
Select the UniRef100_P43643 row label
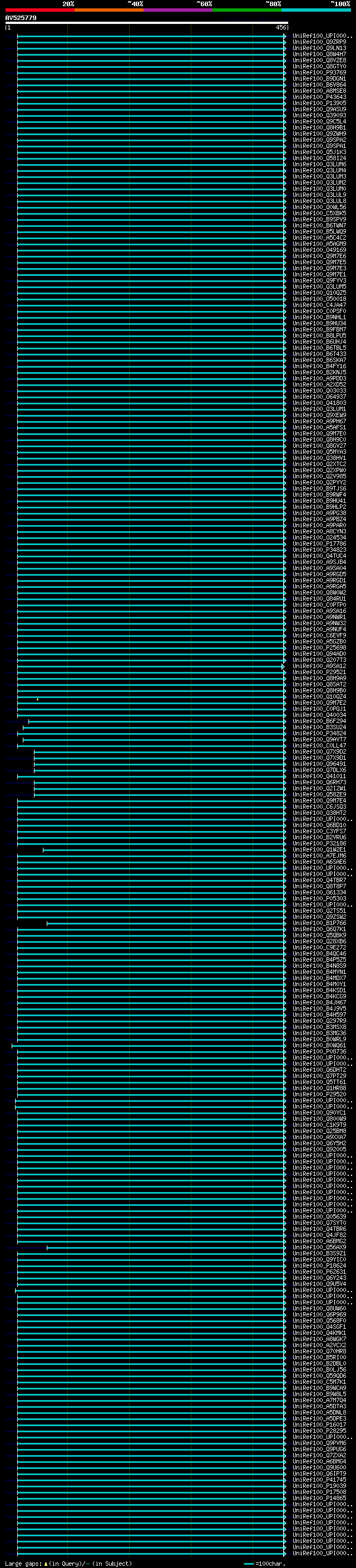[x=319, y=97]
